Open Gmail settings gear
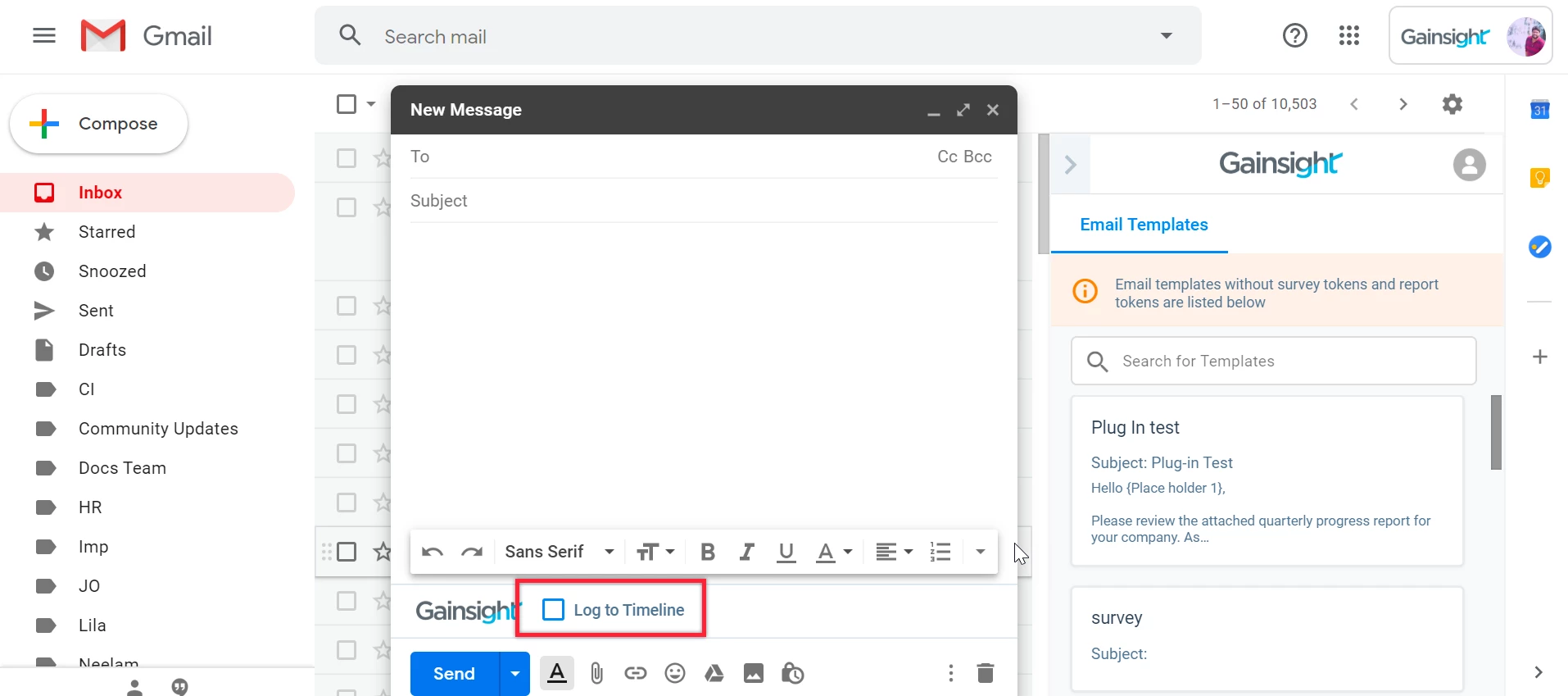 [x=1452, y=104]
